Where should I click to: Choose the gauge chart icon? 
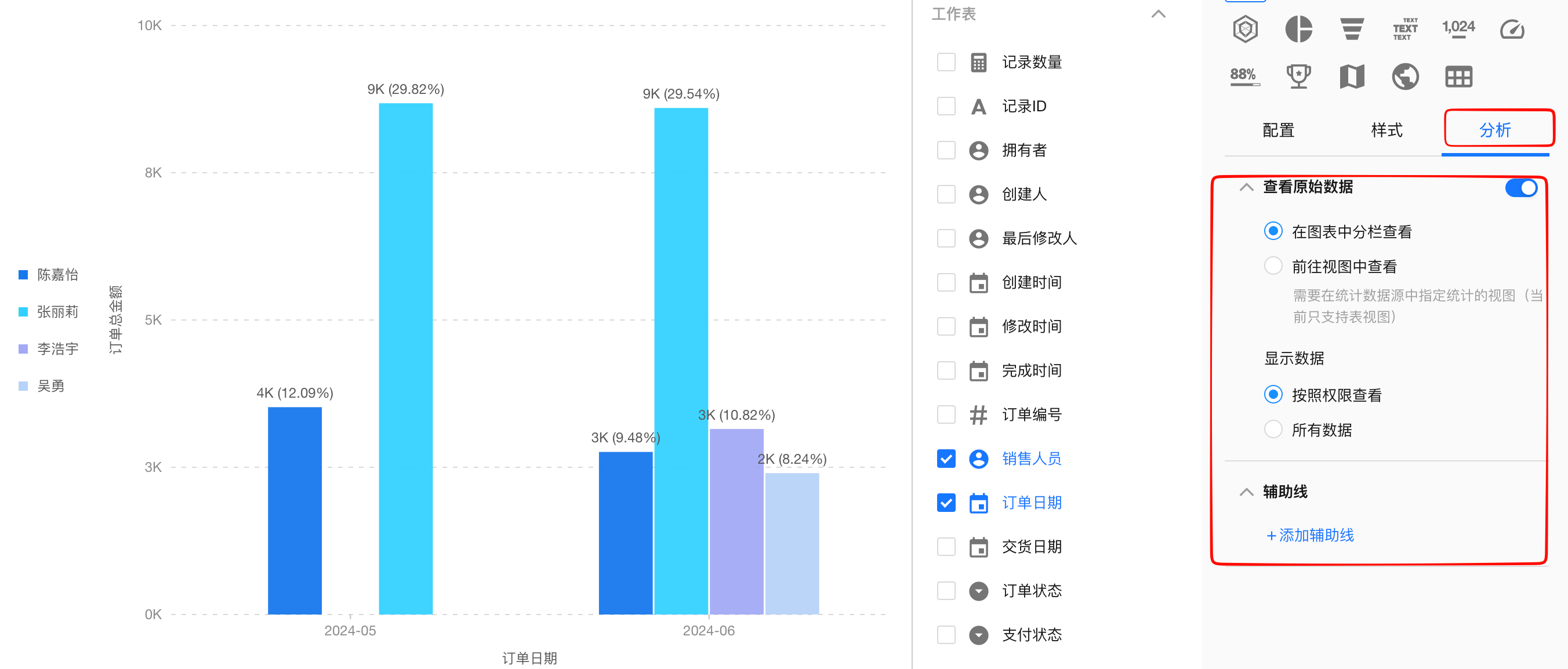click(1511, 28)
